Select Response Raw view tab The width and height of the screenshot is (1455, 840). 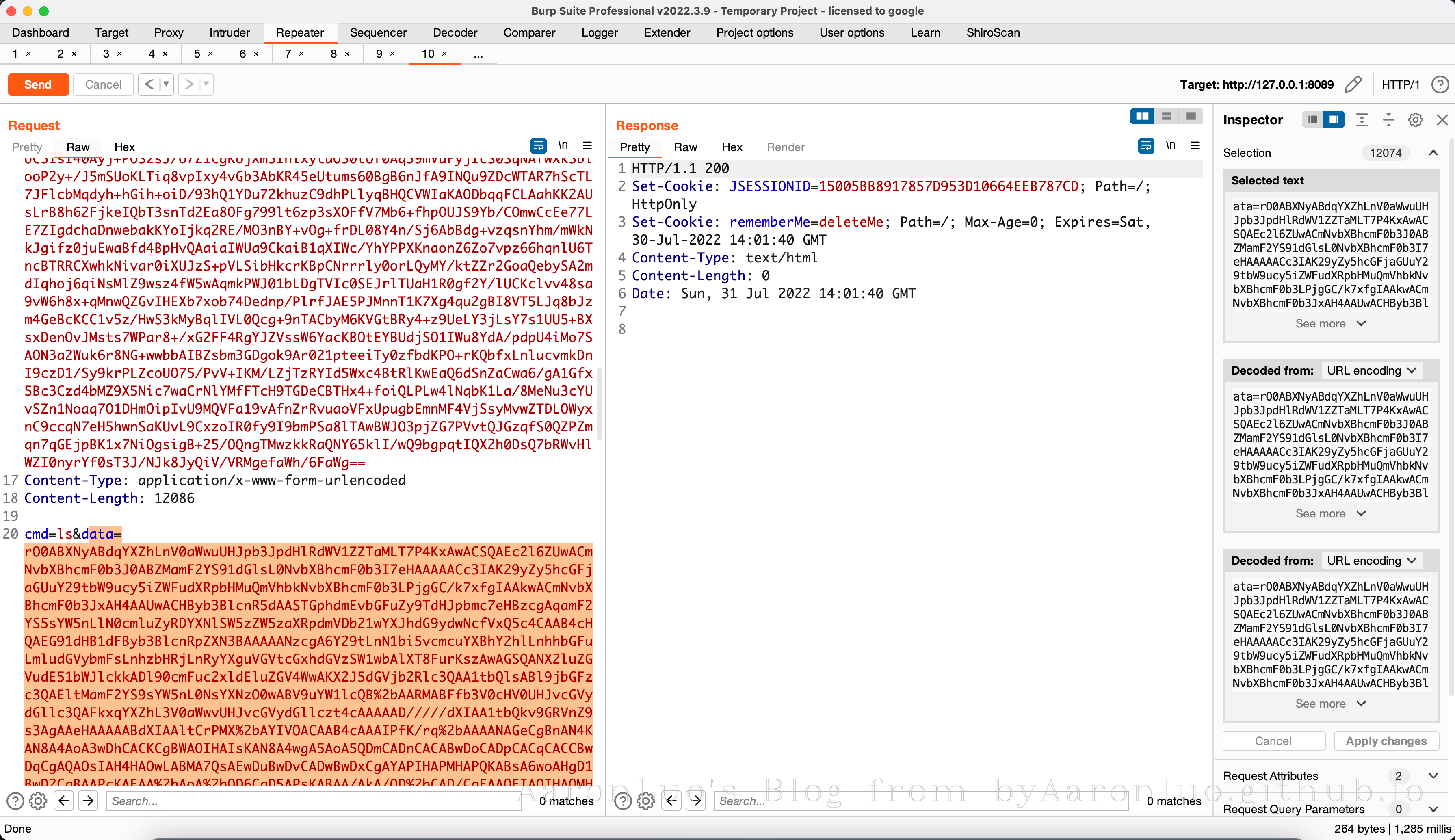[685, 147]
